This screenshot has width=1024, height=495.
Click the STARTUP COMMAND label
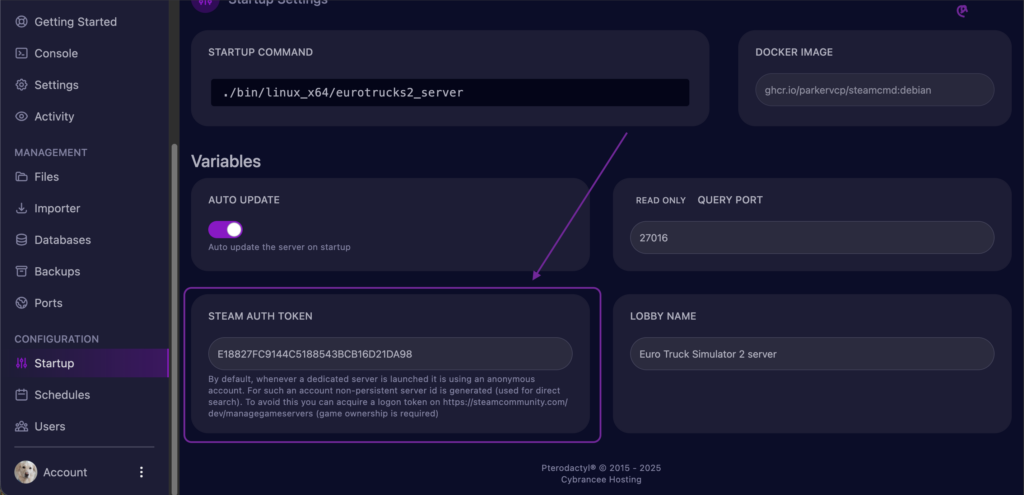pos(261,52)
